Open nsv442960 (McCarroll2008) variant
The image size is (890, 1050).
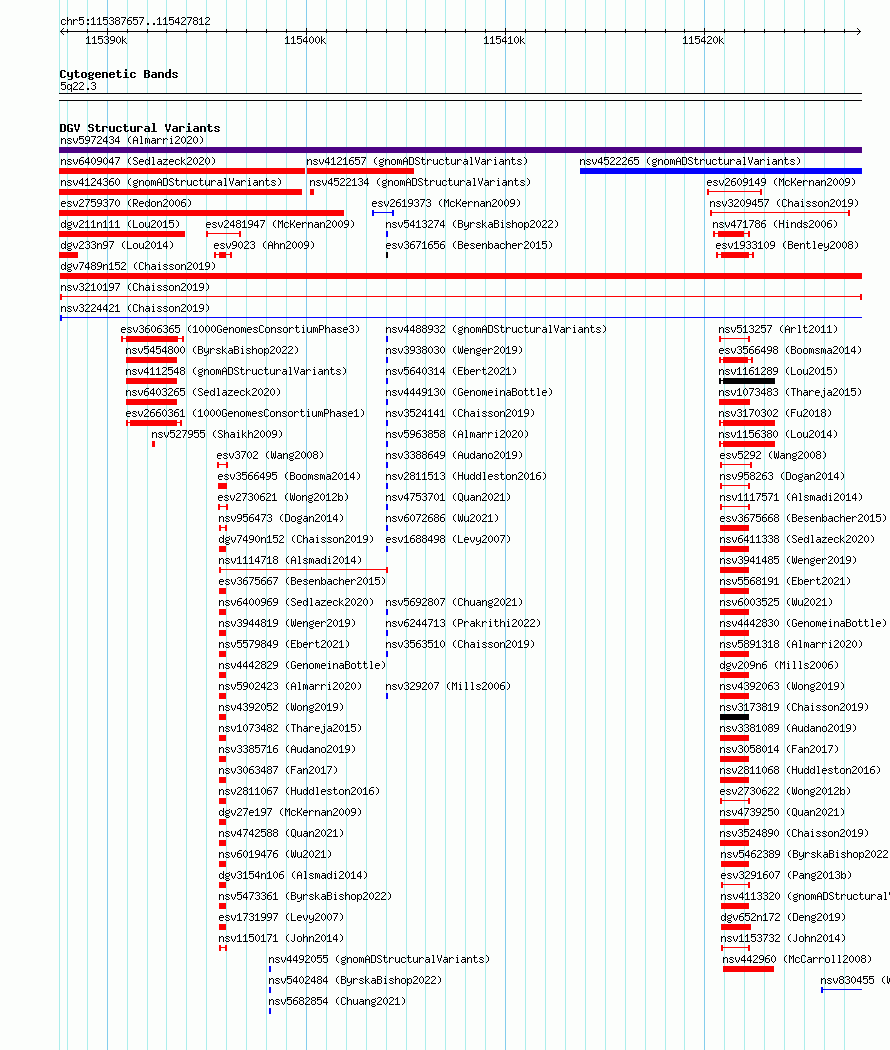[798, 960]
